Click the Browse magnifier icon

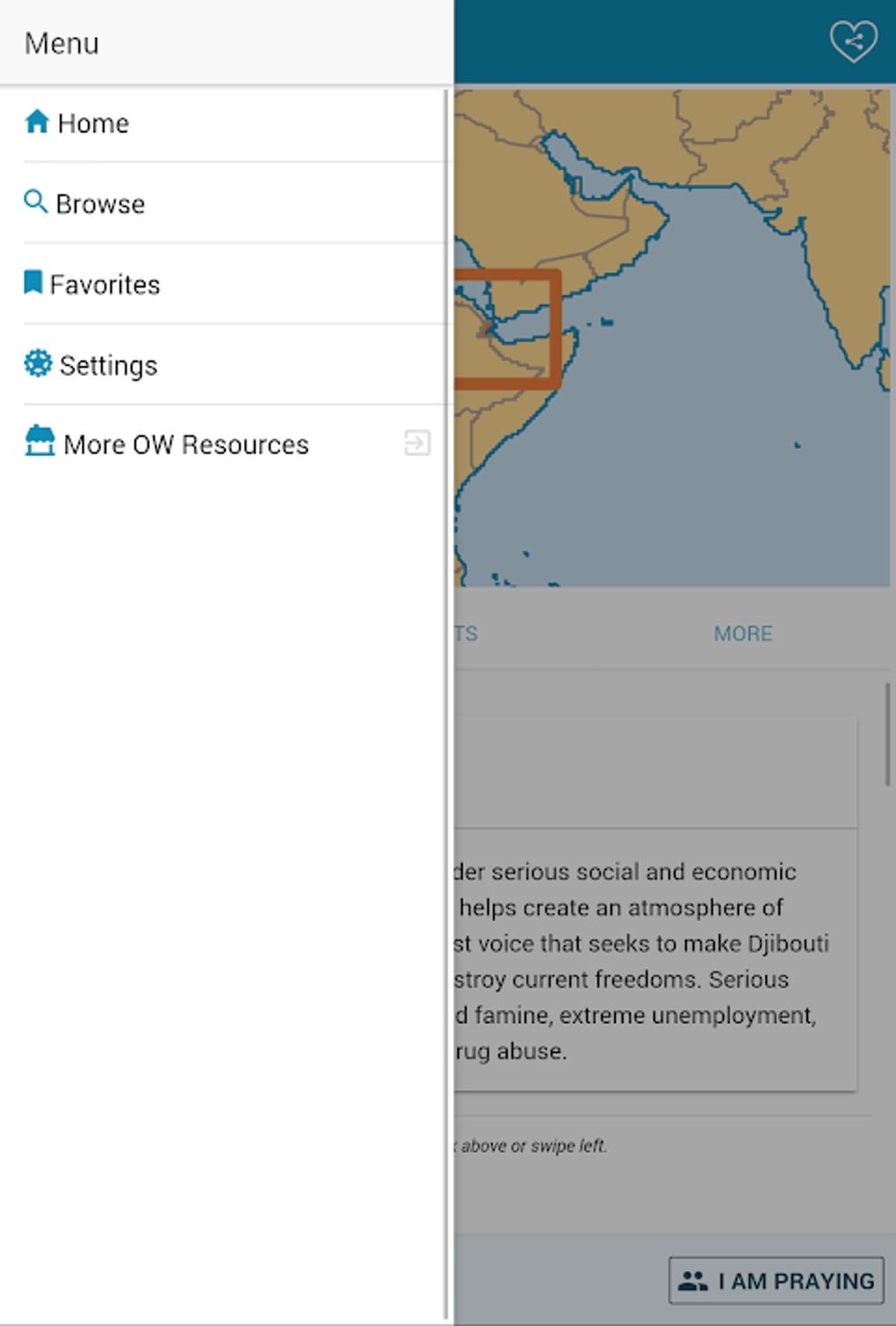[35, 201]
